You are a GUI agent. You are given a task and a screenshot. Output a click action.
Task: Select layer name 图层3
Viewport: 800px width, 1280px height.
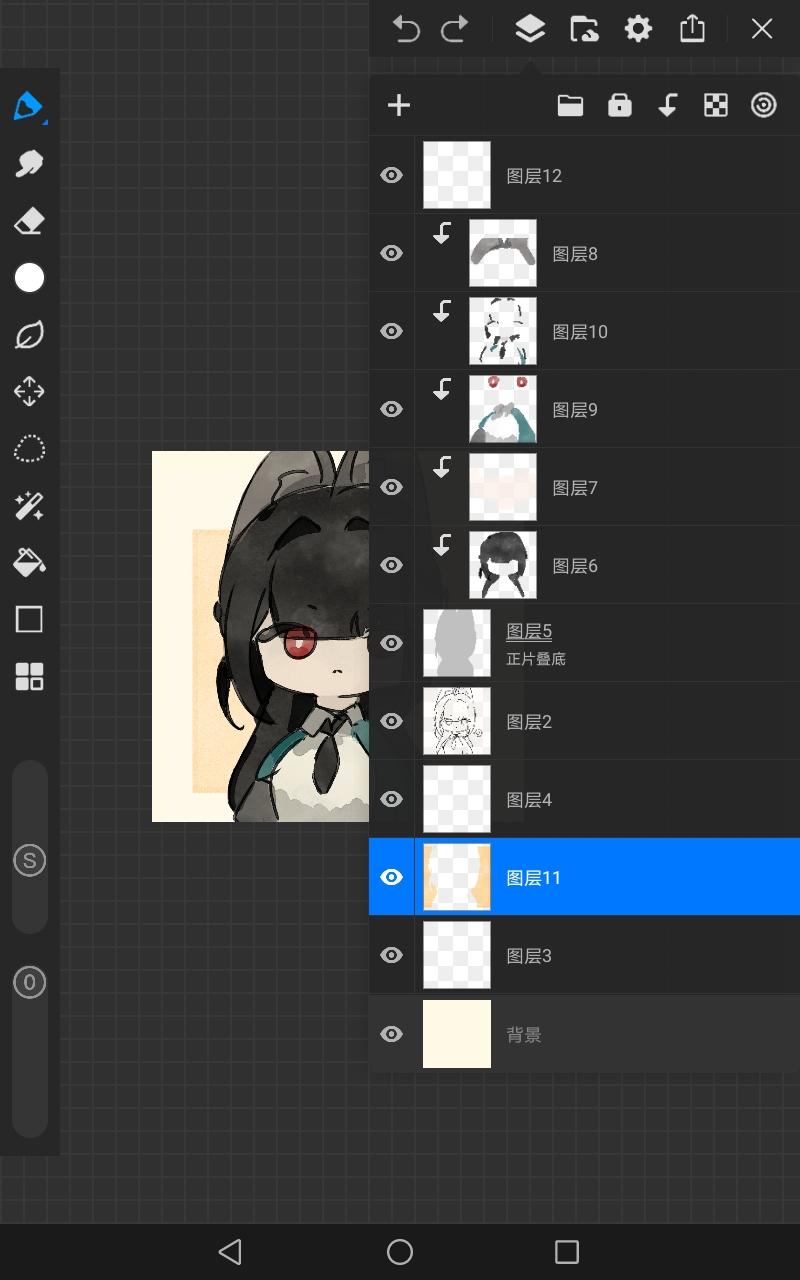tap(529, 956)
